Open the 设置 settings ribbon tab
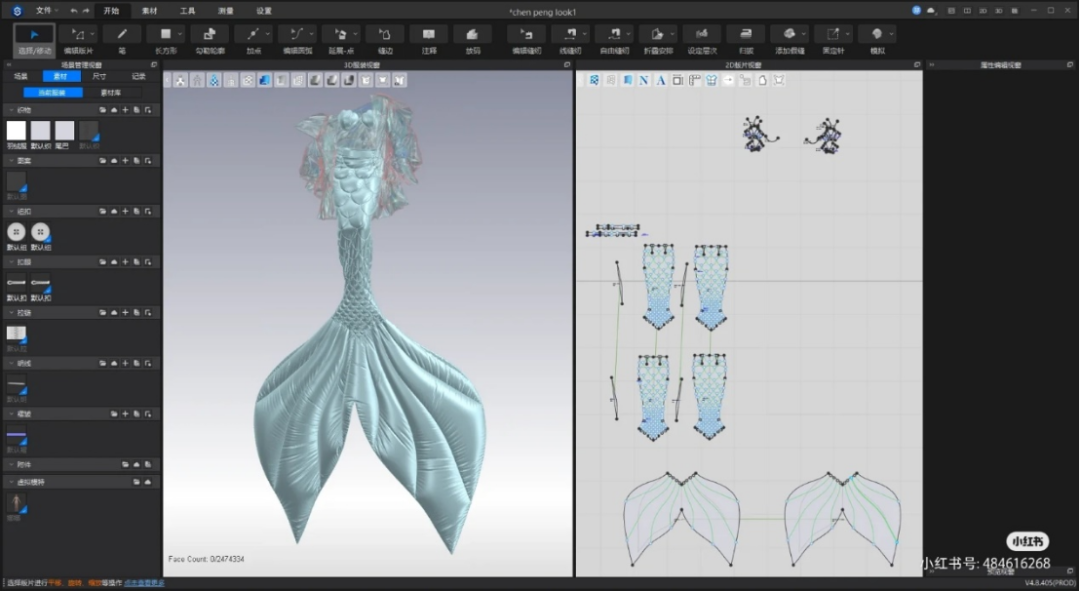1080x591 pixels. [x=264, y=10]
